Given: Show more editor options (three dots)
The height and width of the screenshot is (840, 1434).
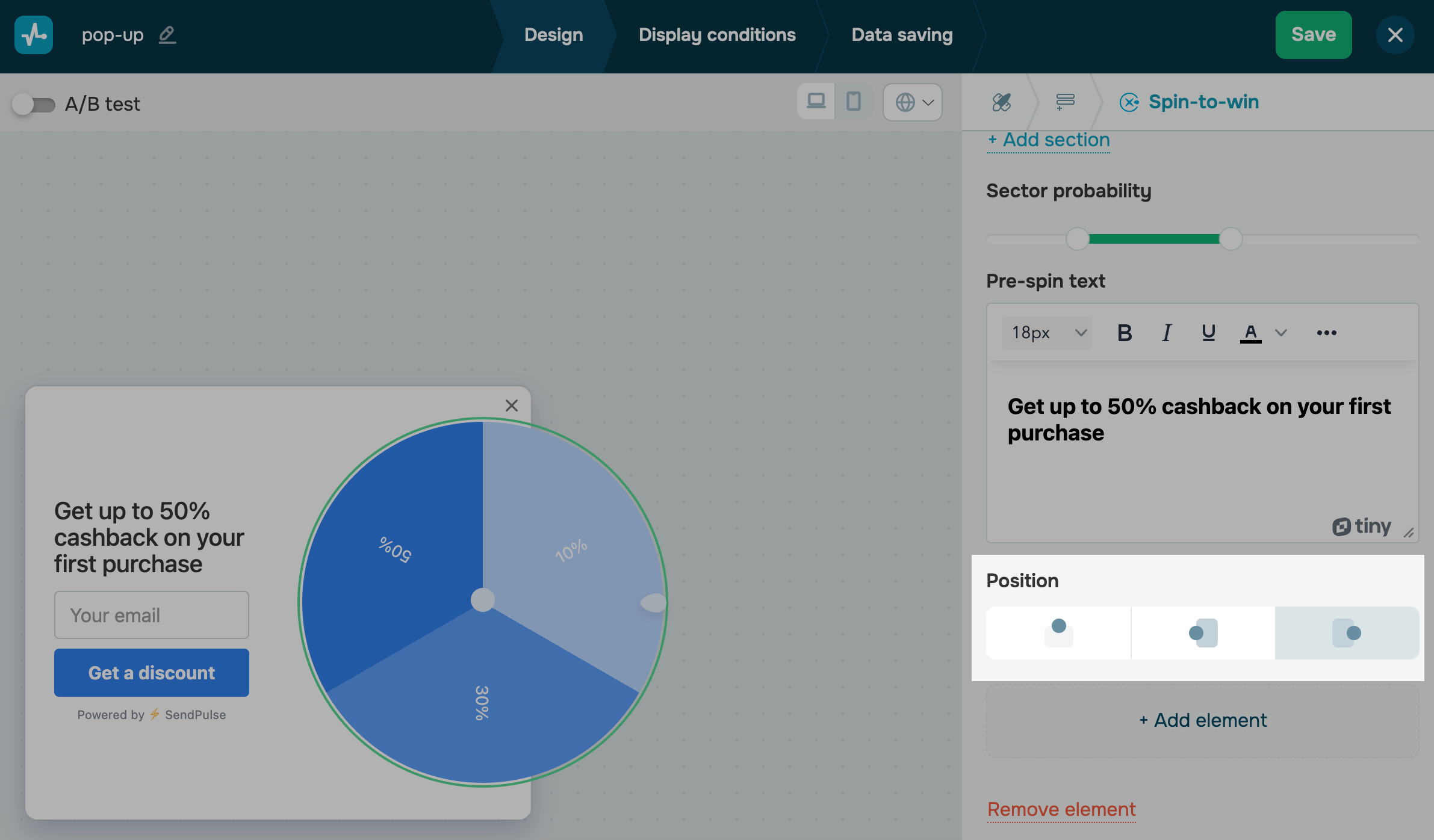Looking at the screenshot, I should tap(1326, 333).
